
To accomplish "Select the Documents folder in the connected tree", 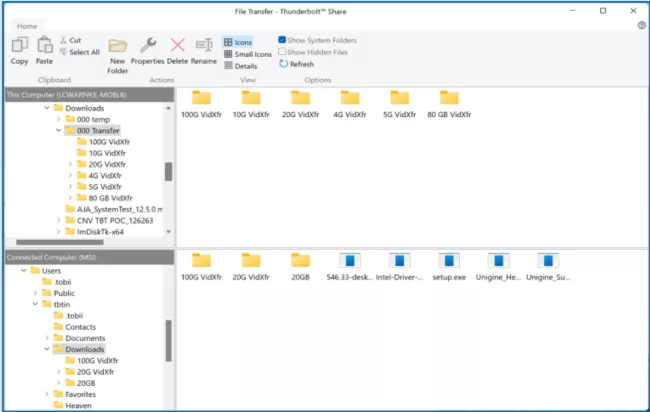I will (85, 338).
